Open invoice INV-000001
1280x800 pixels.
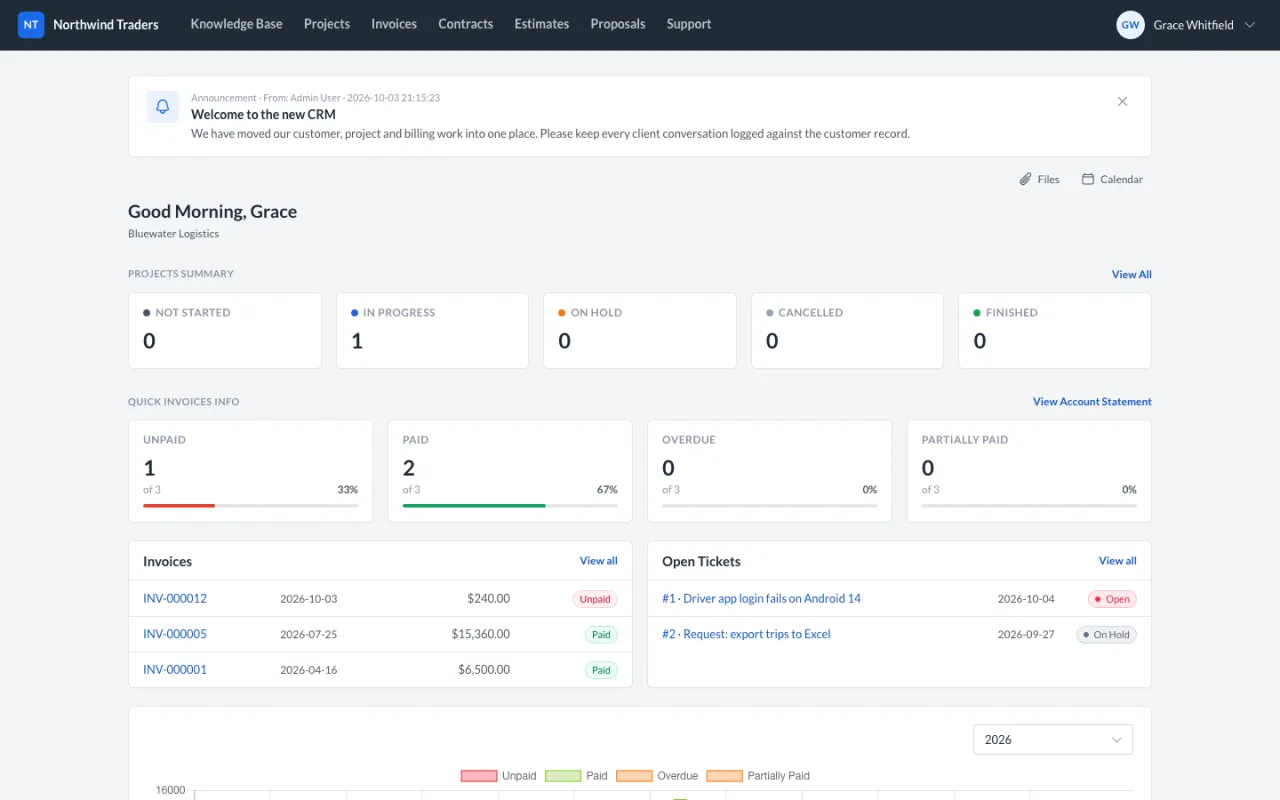[x=175, y=669]
